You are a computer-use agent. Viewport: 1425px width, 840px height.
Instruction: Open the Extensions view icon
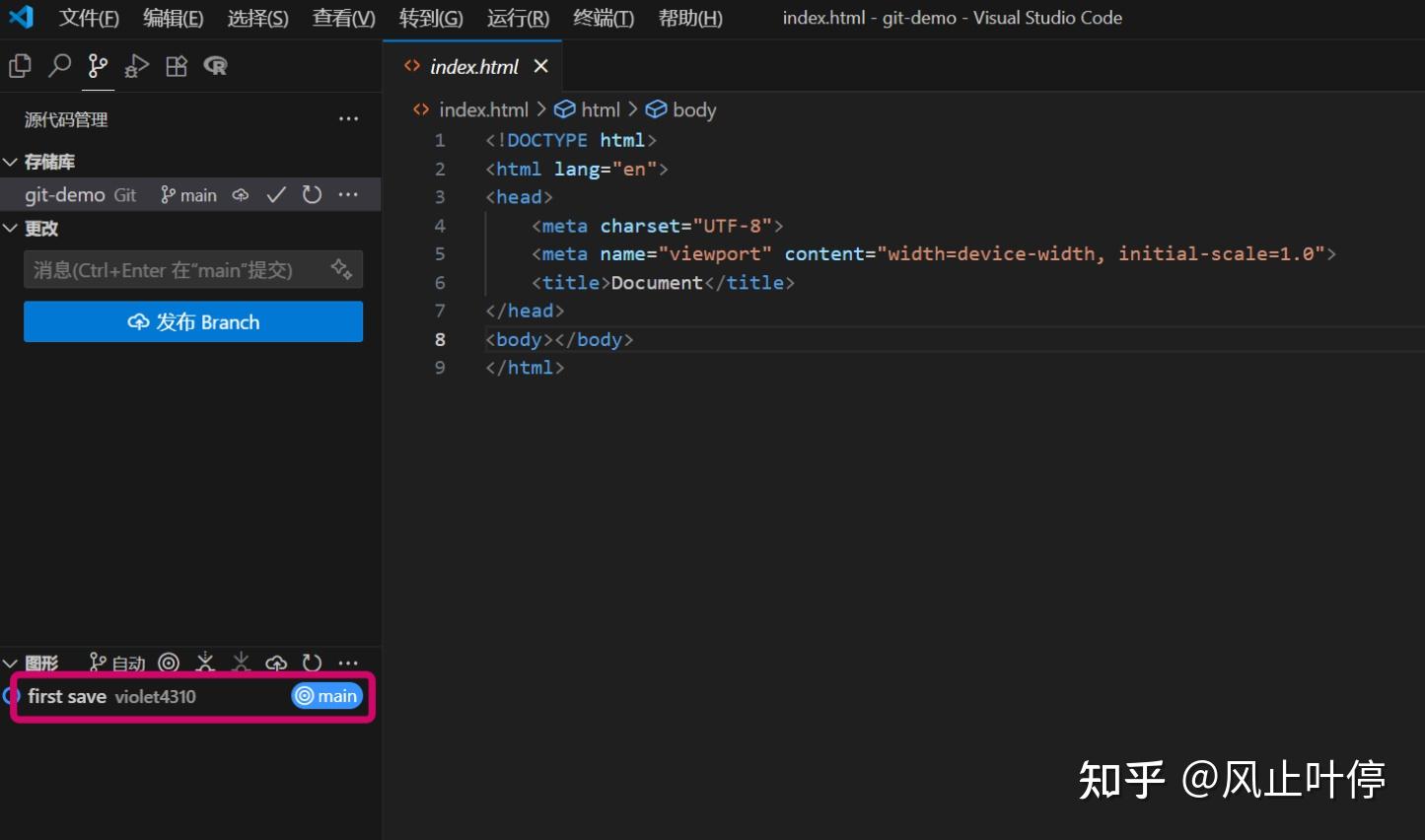pyautogui.click(x=176, y=65)
